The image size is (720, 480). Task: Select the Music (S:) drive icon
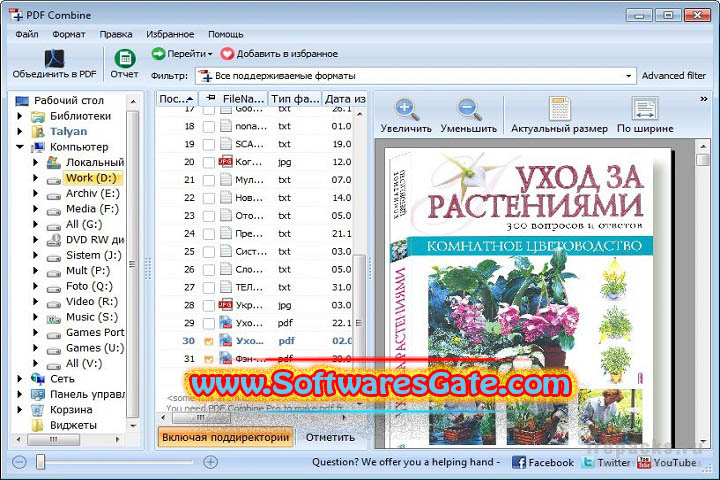point(54,318)
